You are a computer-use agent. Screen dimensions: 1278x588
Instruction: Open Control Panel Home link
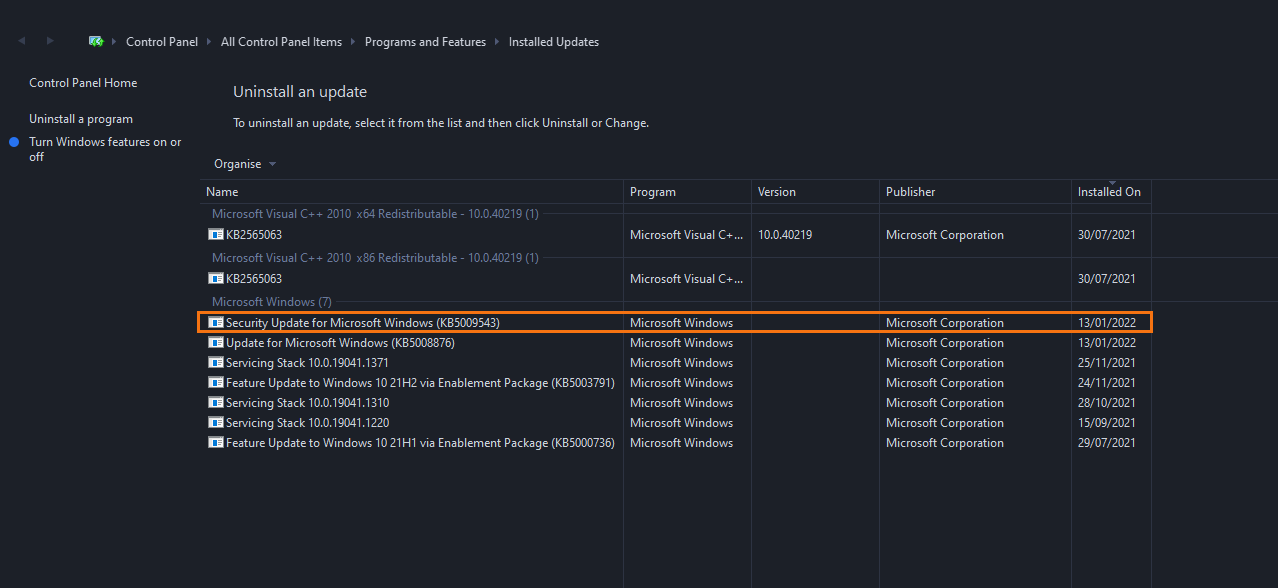pyautogui.click(x=83, y=83)
